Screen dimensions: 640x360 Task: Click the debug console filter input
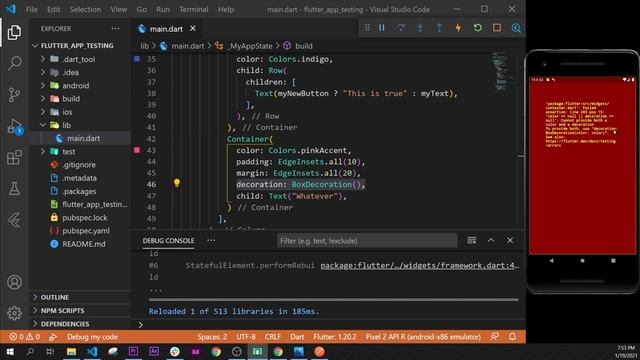click(x=367, y=241)
